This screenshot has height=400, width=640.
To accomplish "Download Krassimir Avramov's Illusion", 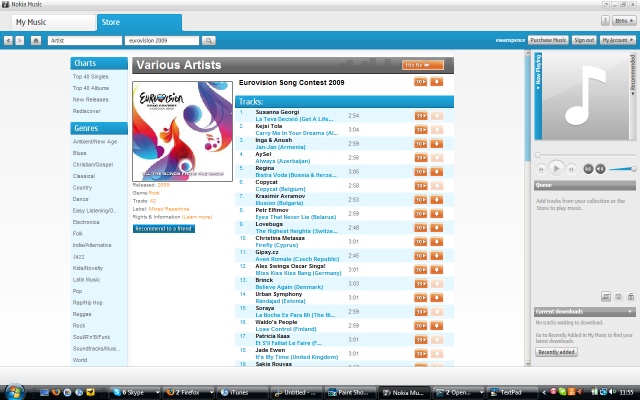I will [436, 200].
